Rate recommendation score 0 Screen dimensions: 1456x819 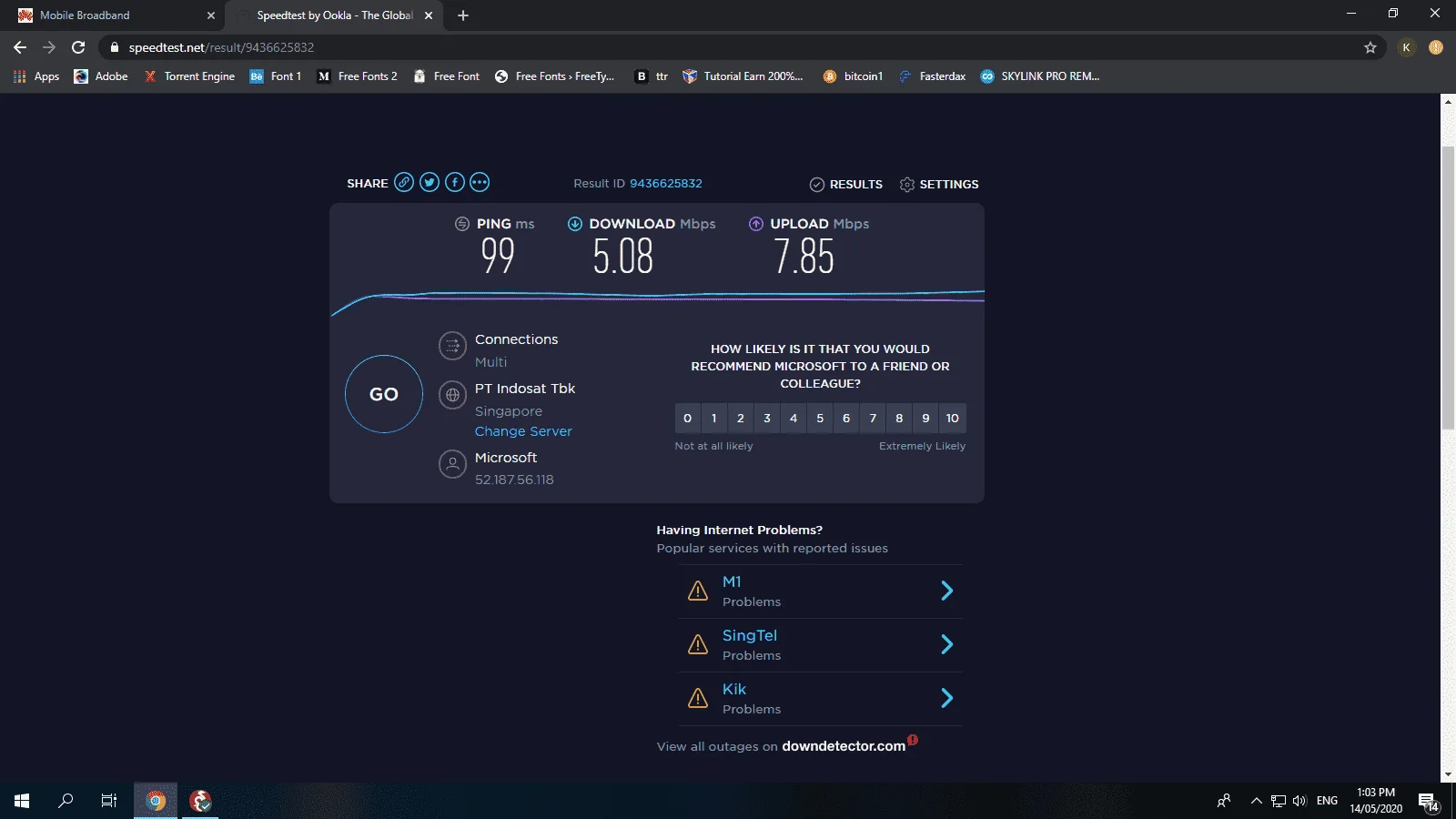point(688,418)
